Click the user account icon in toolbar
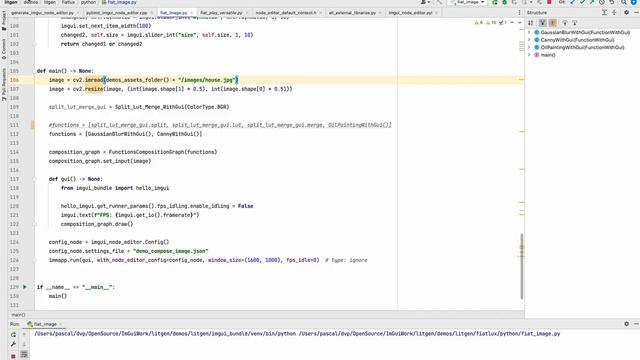Screen dimensions: 640x360 pos(424,2)
